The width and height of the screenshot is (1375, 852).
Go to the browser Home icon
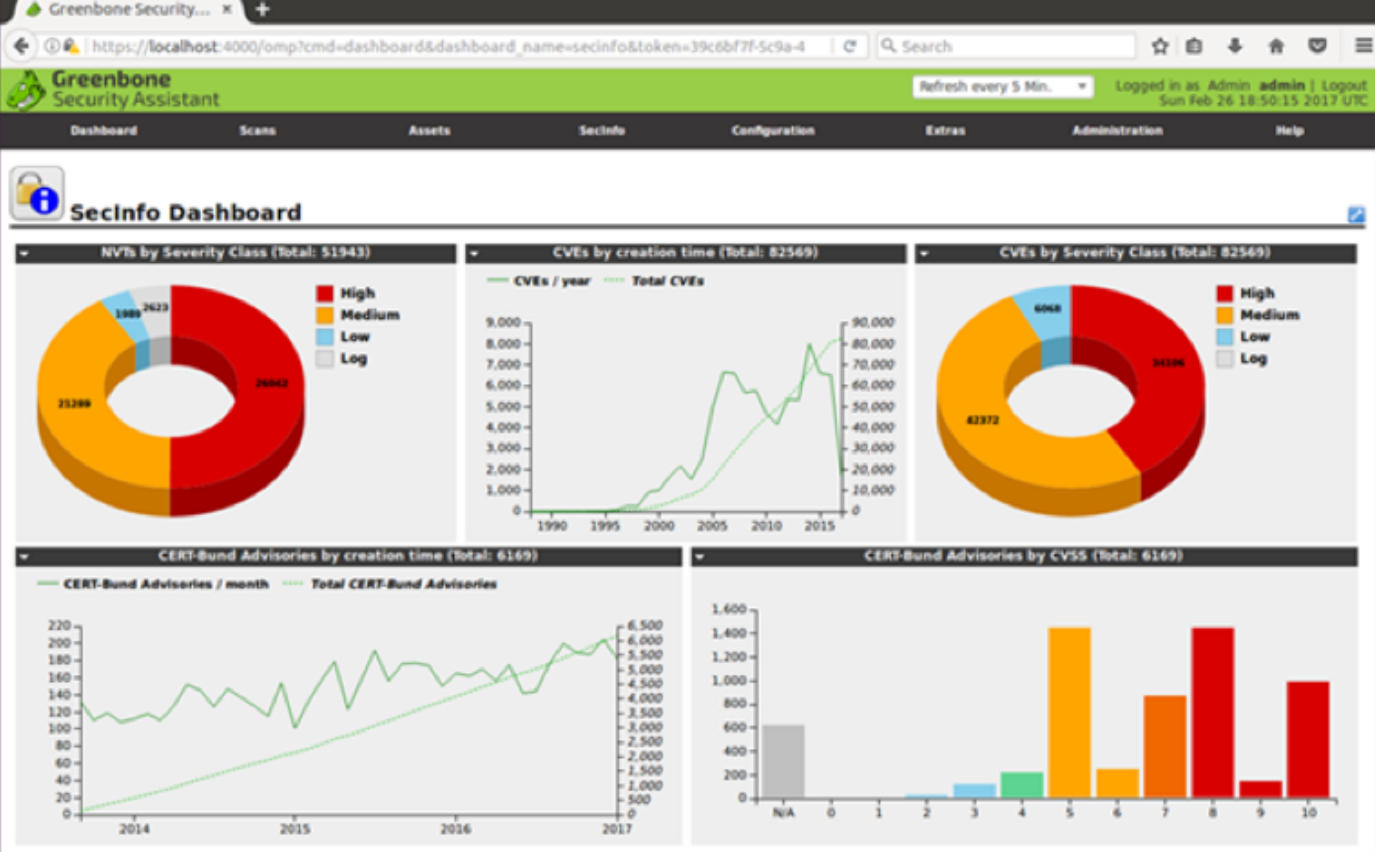[x=1276, y=46]
